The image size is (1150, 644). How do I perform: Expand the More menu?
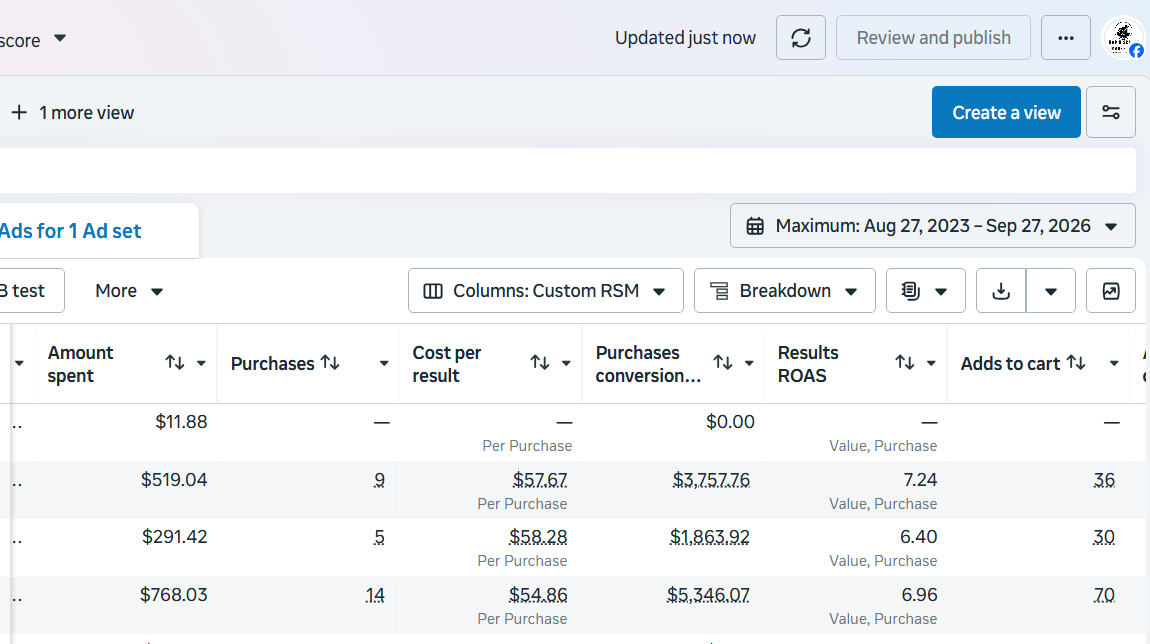[x=128, y=291]
